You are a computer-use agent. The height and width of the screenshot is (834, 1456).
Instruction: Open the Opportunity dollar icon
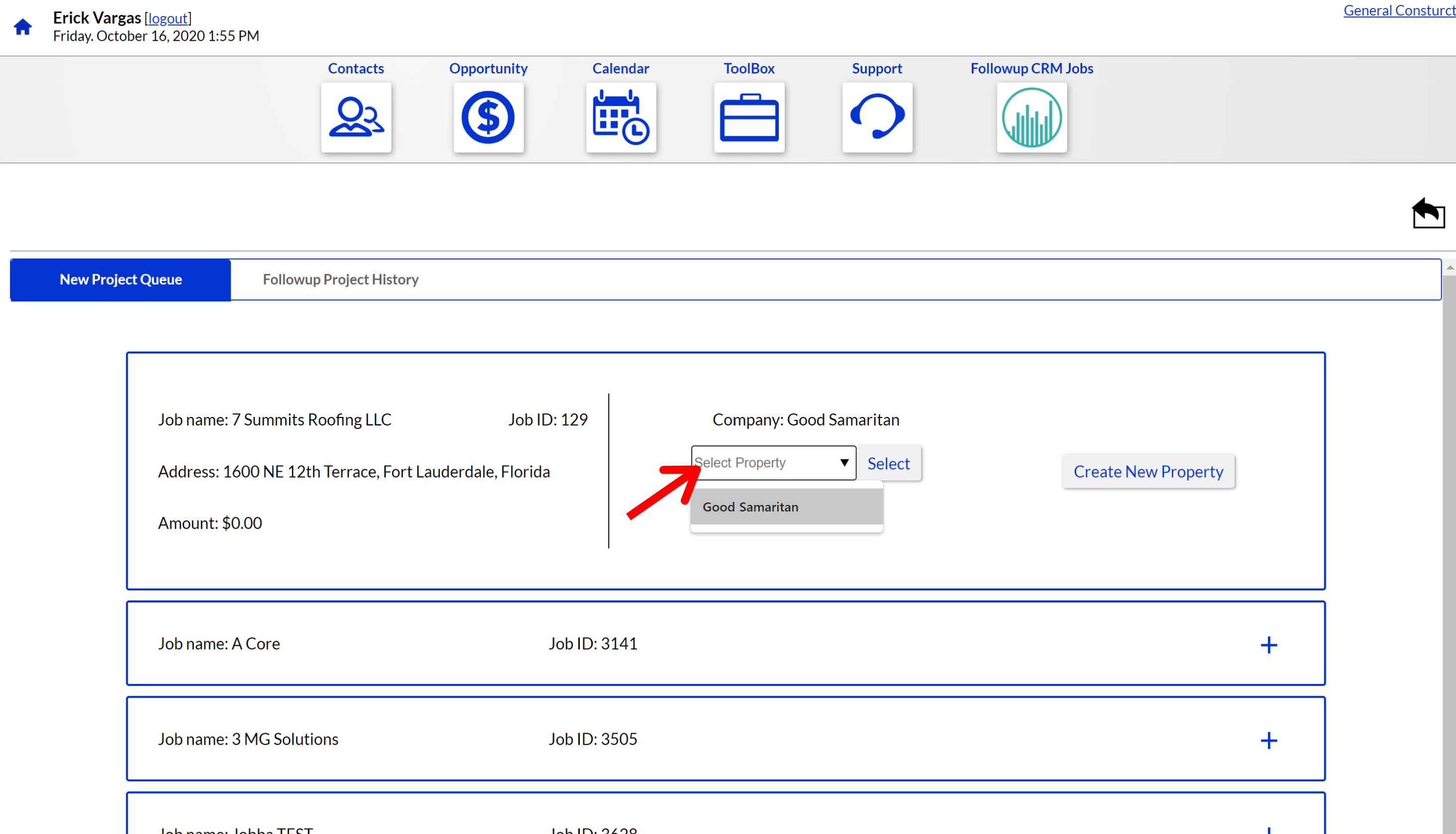[488, 117]
